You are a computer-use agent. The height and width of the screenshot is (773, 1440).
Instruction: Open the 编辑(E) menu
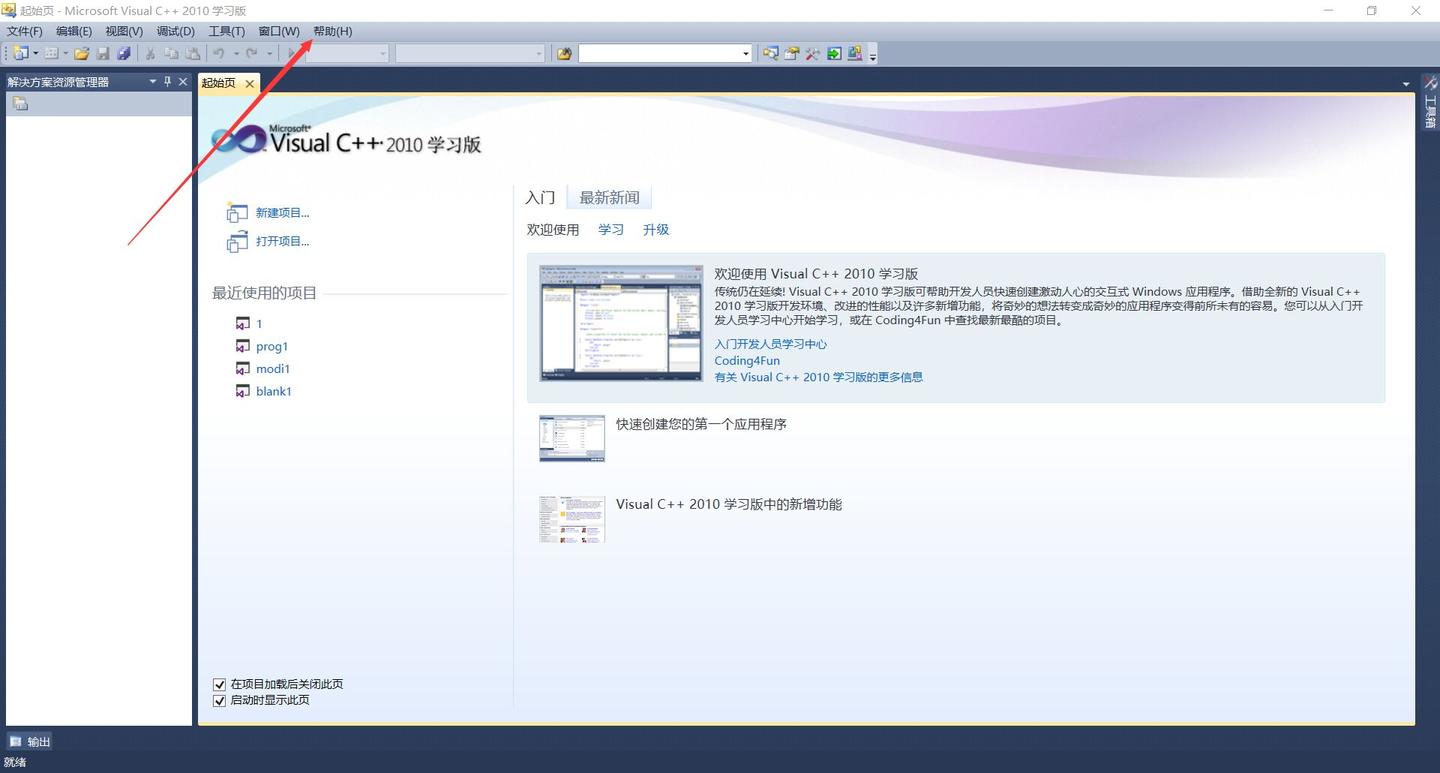click(74, 31)
